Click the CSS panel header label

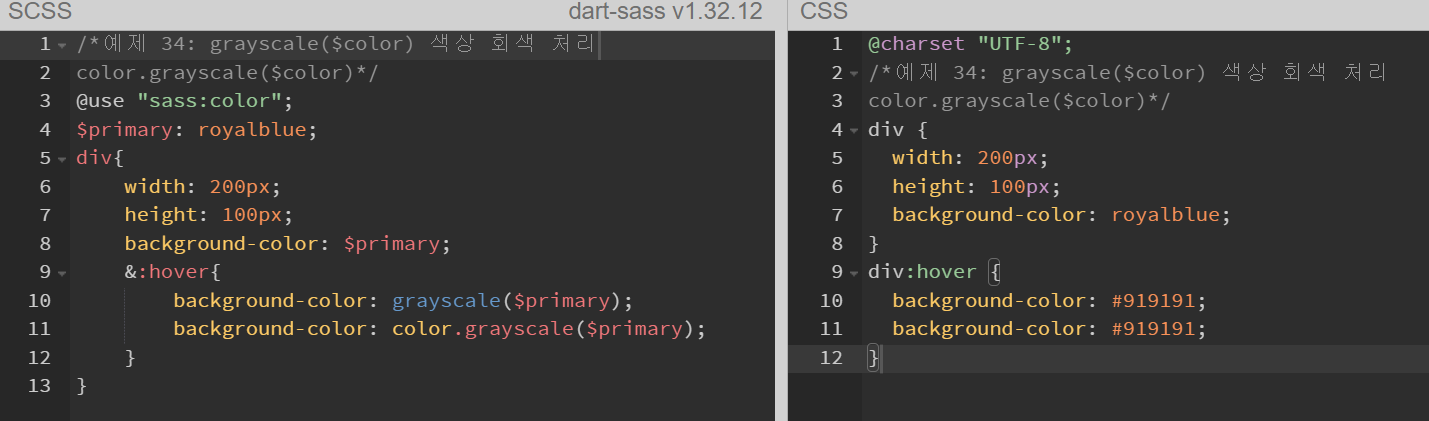(x=824, y=12)
